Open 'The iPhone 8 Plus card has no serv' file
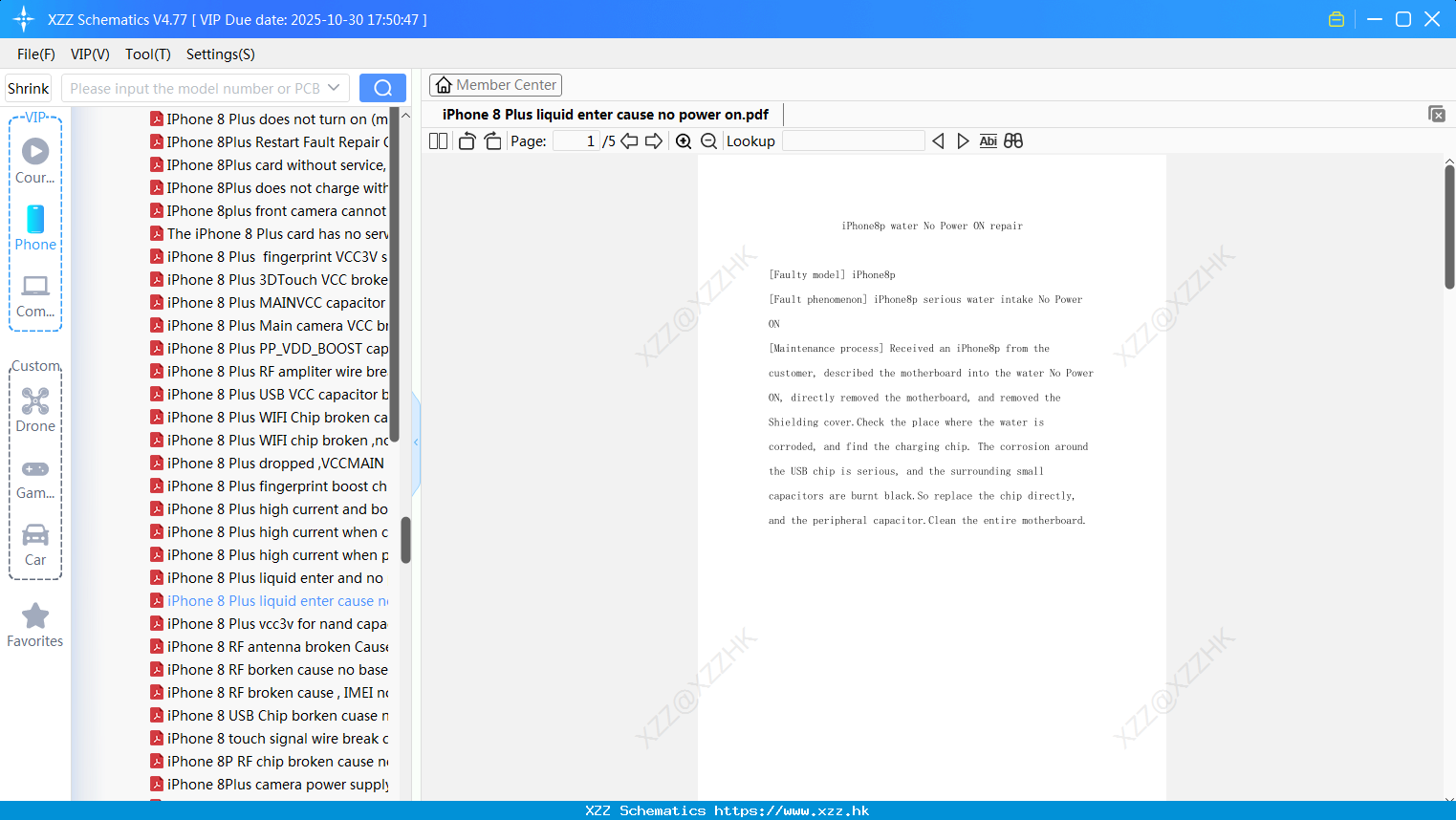Viewport: 1456px width, 820px height. [x=269, y=234]
